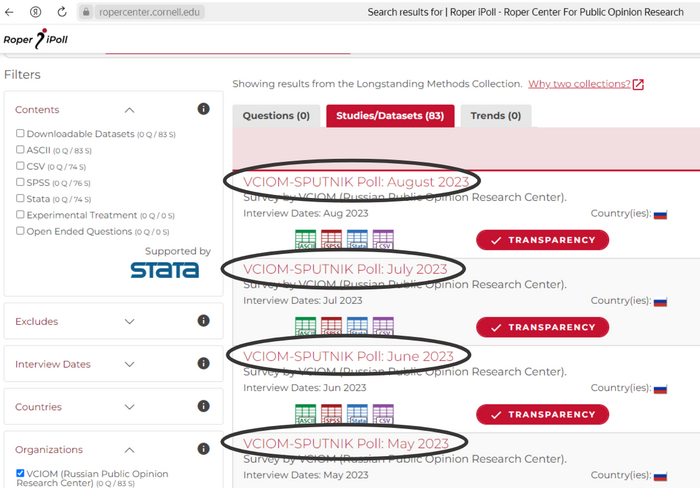Click the ropercenter.cornell.edu address bar
Screen dimensions: 700x488
coord(149,12)
